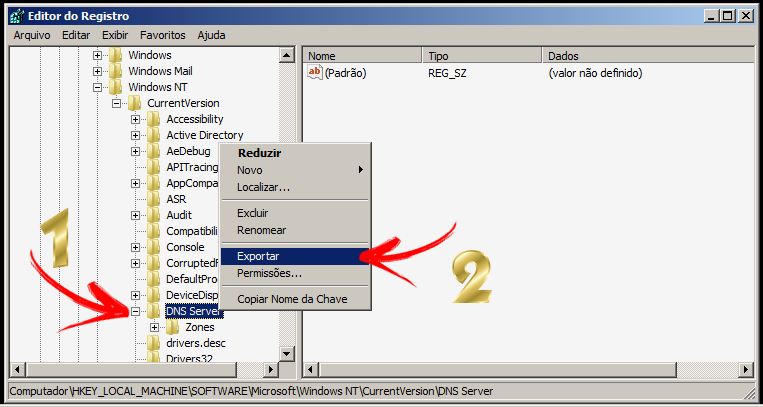Viewport: 763px width, 407px height.
Task: Choose Excluir in the context menu
Action: click(294, 213)
